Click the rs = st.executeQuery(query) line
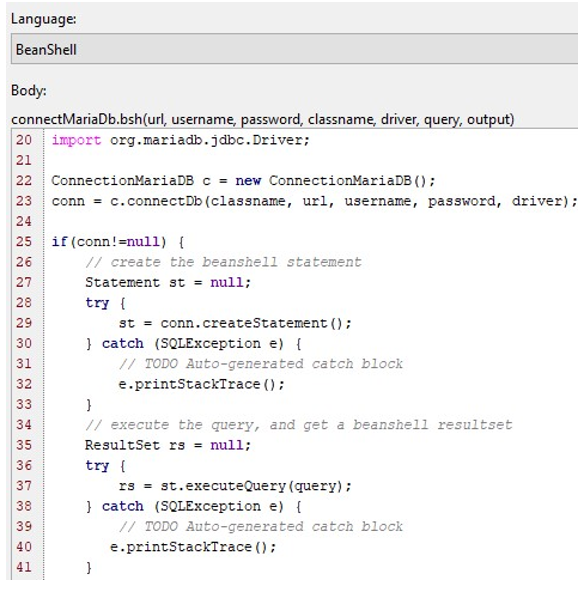Screen dimensions: 578x600 [235, 486]
